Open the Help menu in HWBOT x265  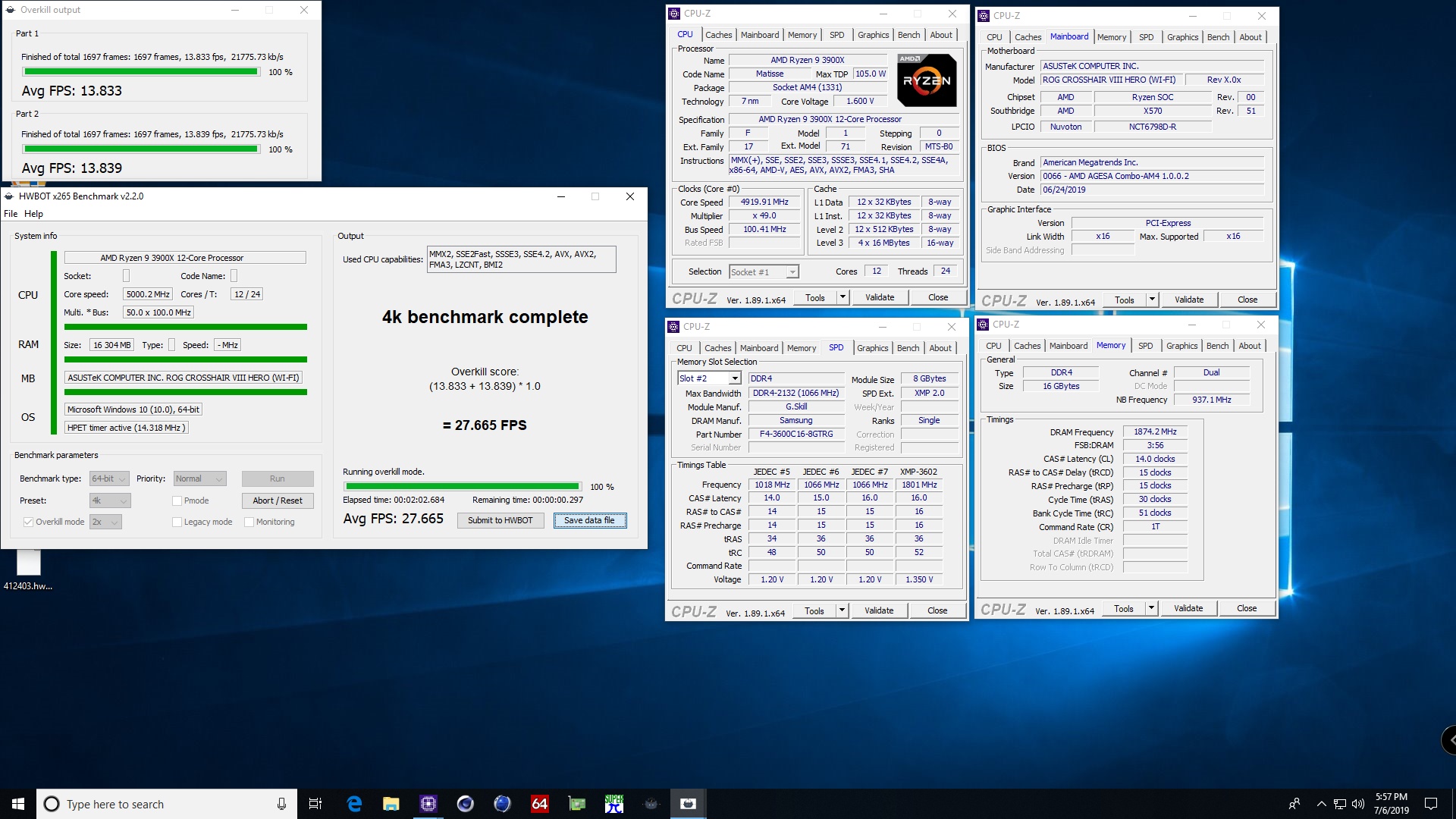point(34,214)
